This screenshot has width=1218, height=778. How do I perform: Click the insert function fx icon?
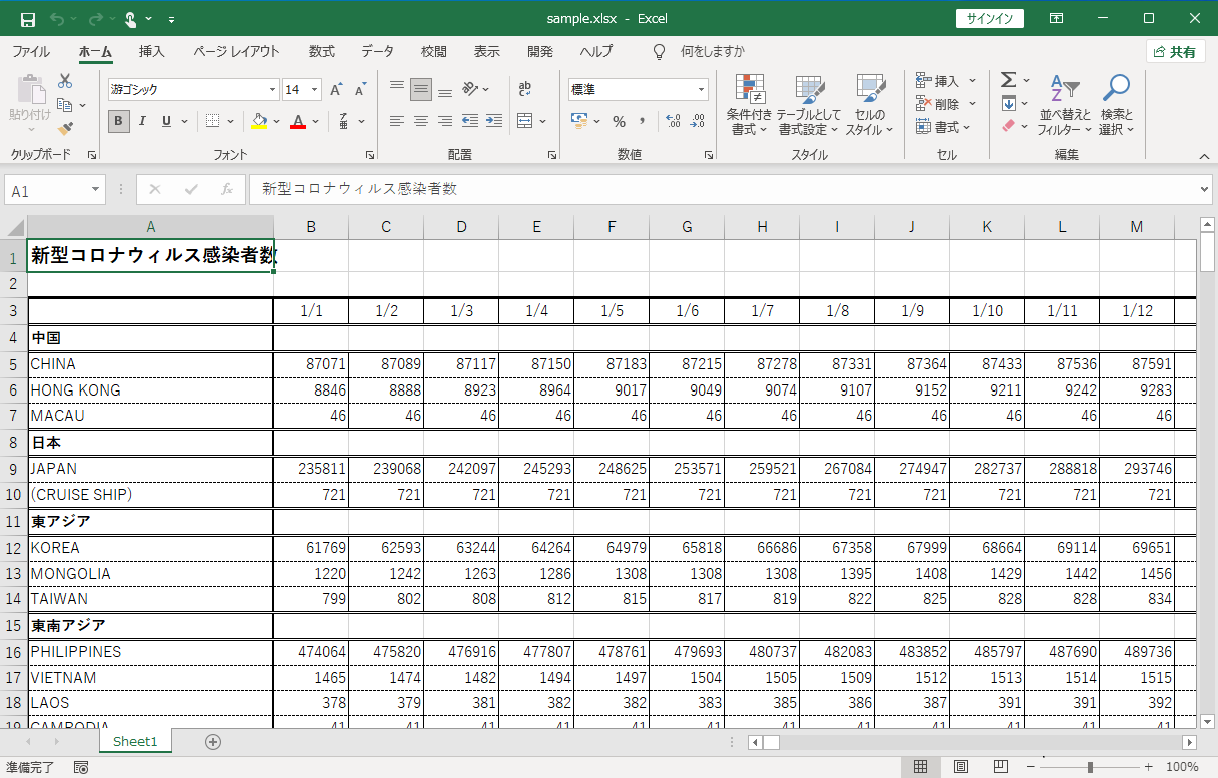227,189
